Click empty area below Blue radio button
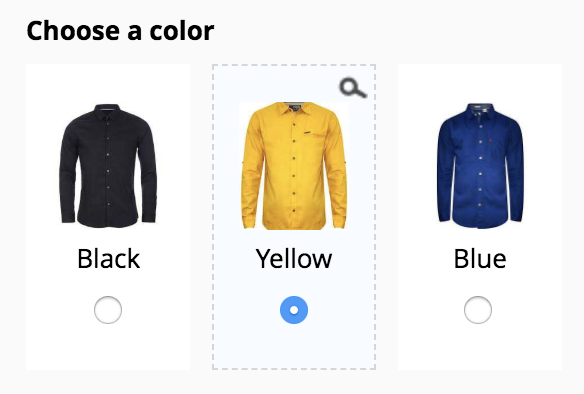This screenshot has height=394, width=584. [480, 347]
